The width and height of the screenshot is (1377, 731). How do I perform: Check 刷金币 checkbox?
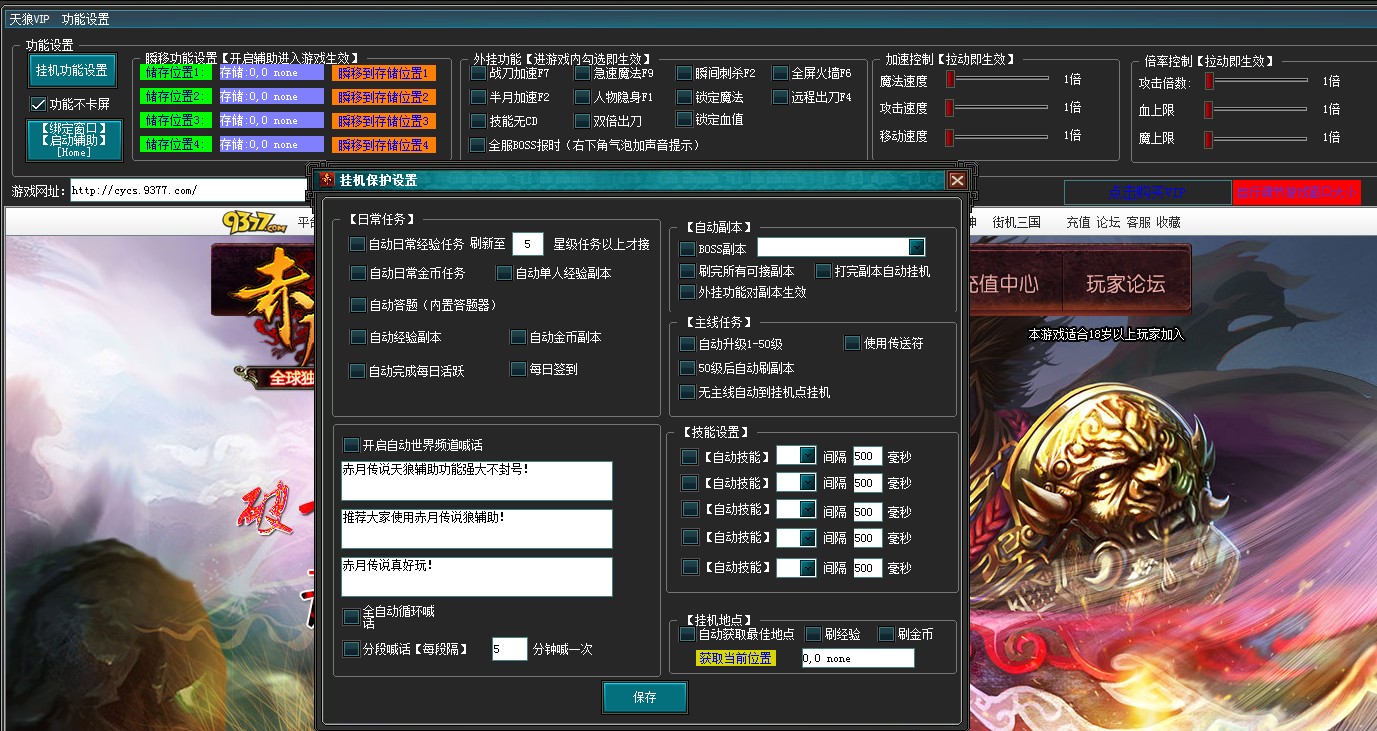(x=886, y=634)
